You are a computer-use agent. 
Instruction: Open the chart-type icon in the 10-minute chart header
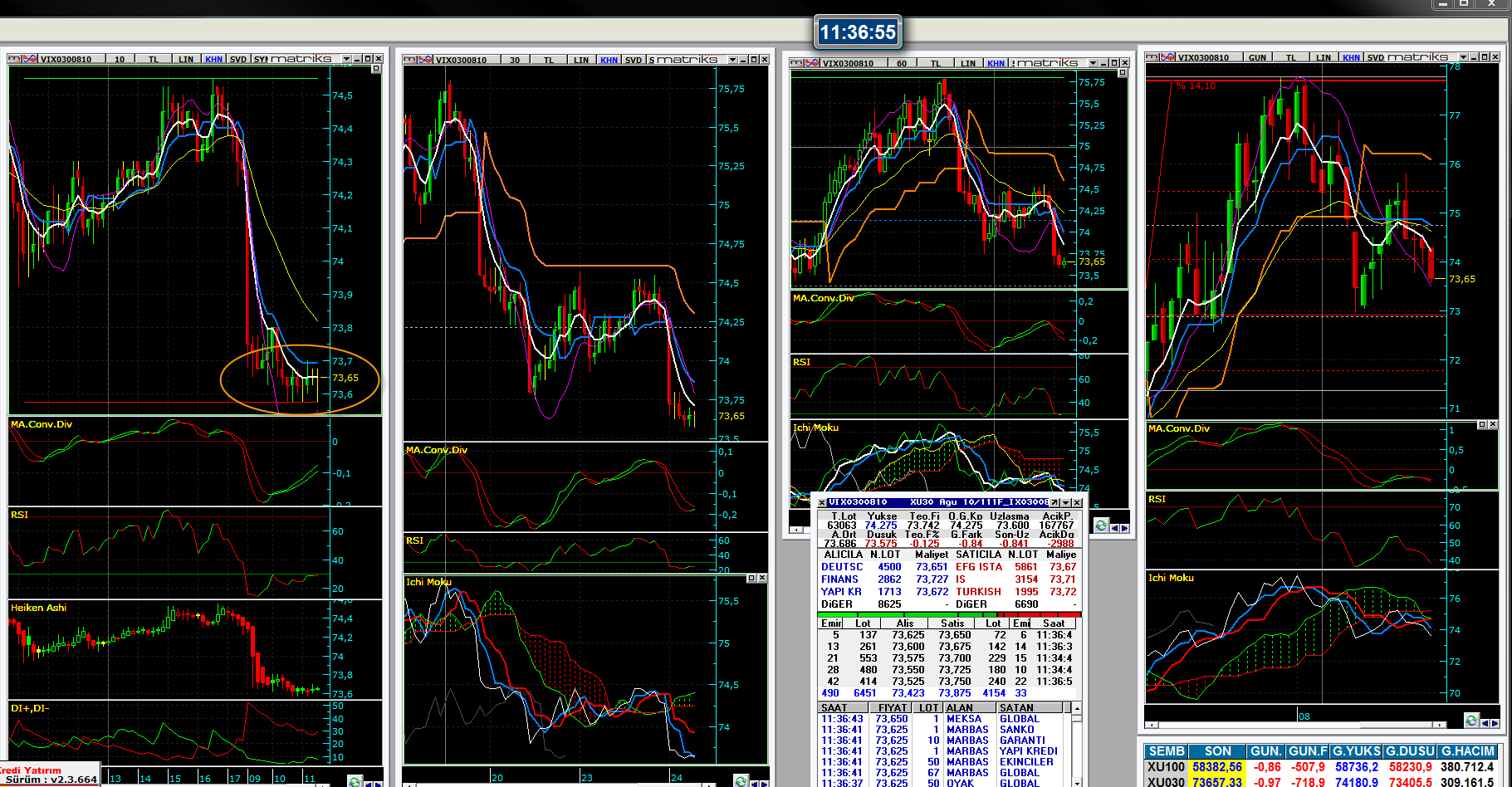(x=30, y=59)
